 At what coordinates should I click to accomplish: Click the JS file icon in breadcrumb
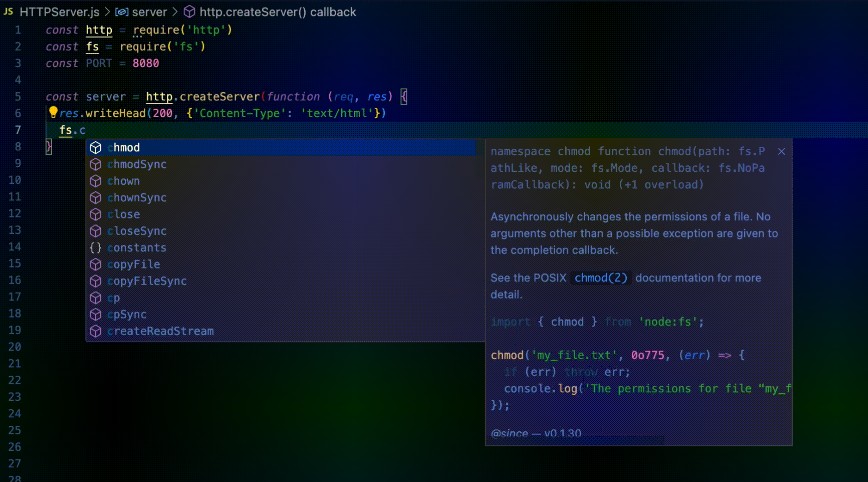[x=8, y=12]
